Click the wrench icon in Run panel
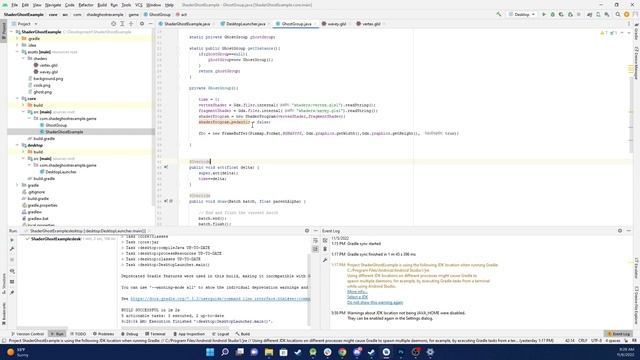The image size is (640, 360). coord(12,249)
